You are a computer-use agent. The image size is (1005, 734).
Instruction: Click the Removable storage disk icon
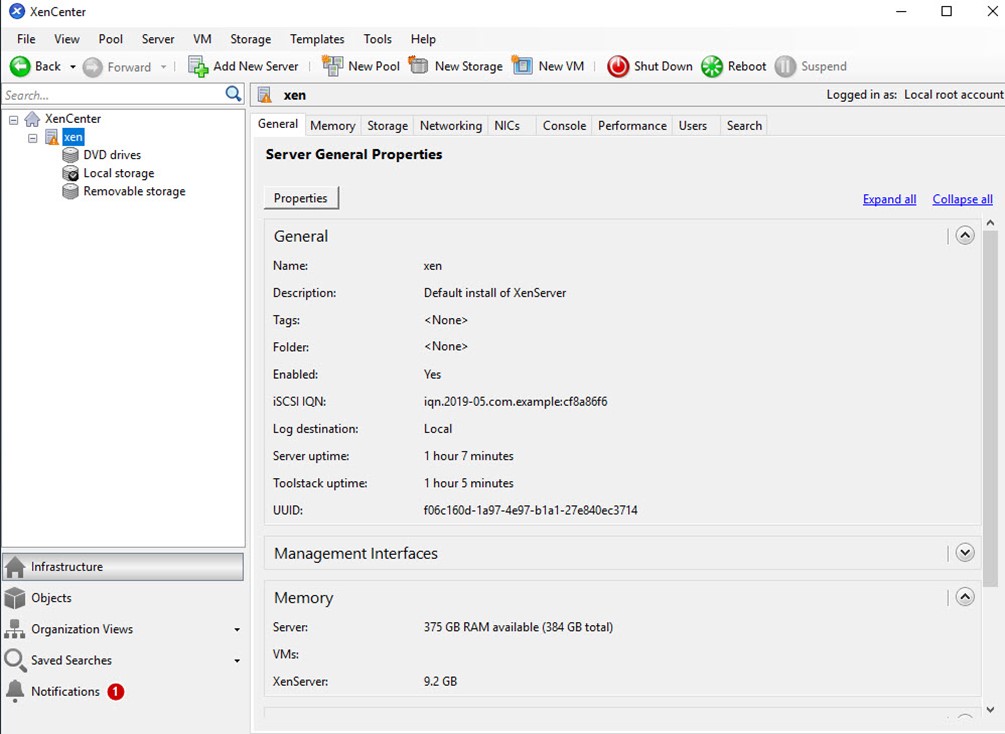click(x=71, y=192)
